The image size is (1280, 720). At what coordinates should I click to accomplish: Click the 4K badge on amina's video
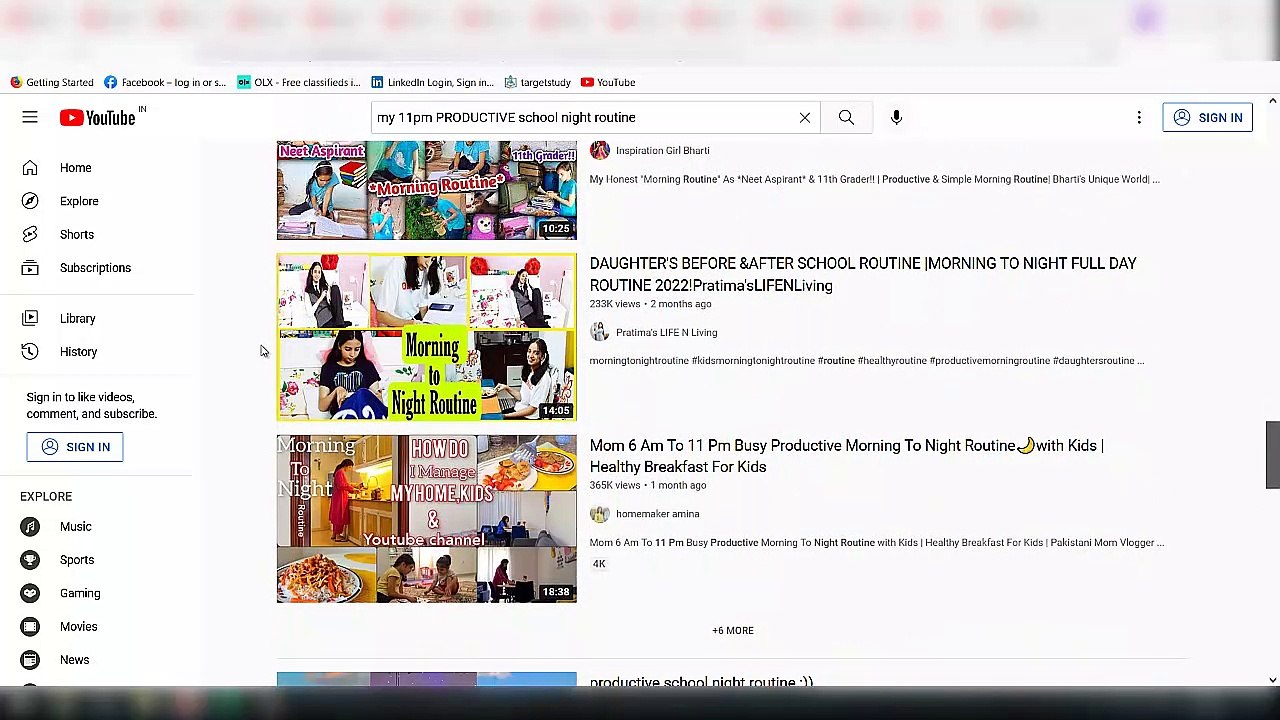pyautogui.click(x=599, y=564)
